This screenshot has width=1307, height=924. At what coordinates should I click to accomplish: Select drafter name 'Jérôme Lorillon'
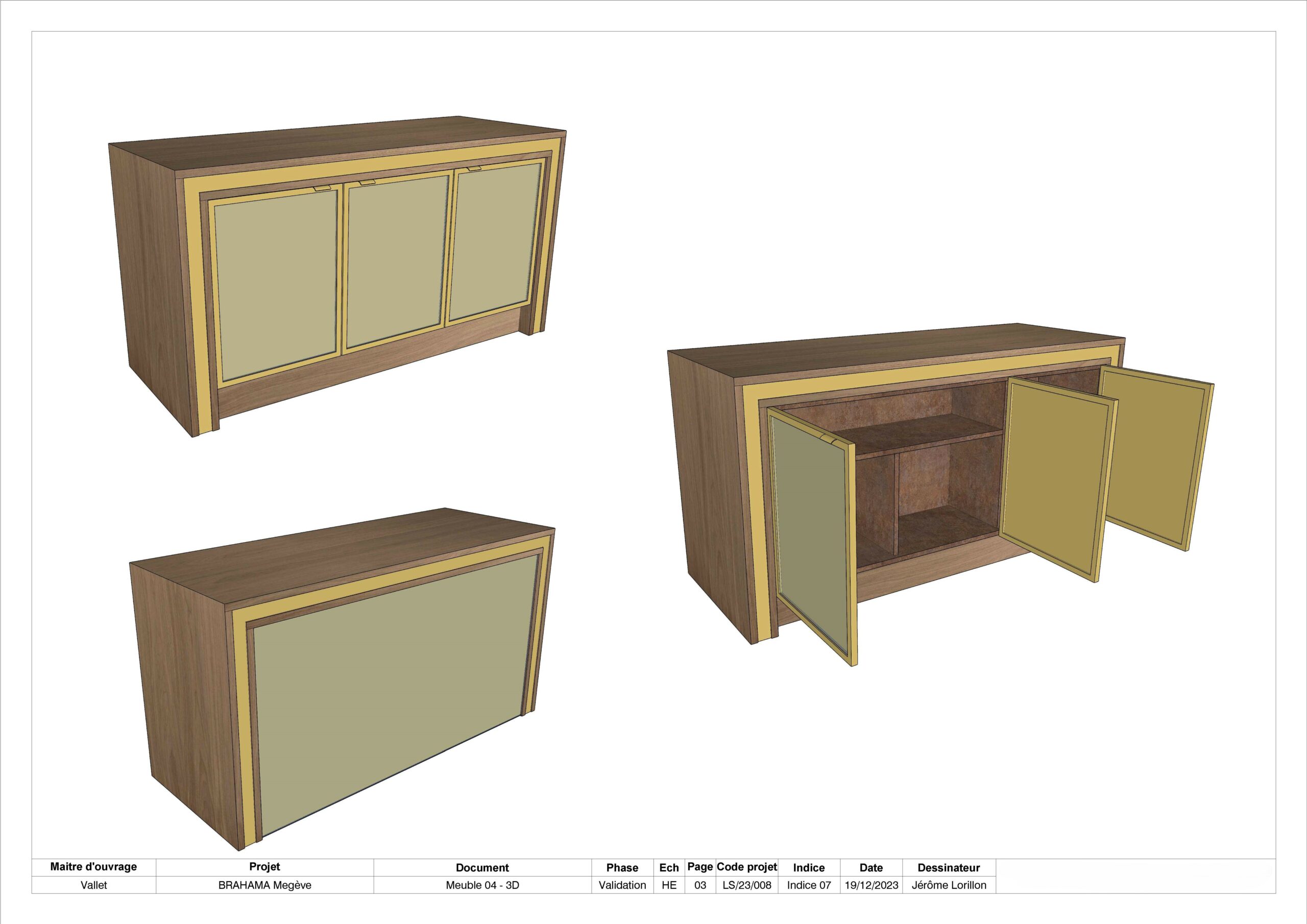click(949, 885)
